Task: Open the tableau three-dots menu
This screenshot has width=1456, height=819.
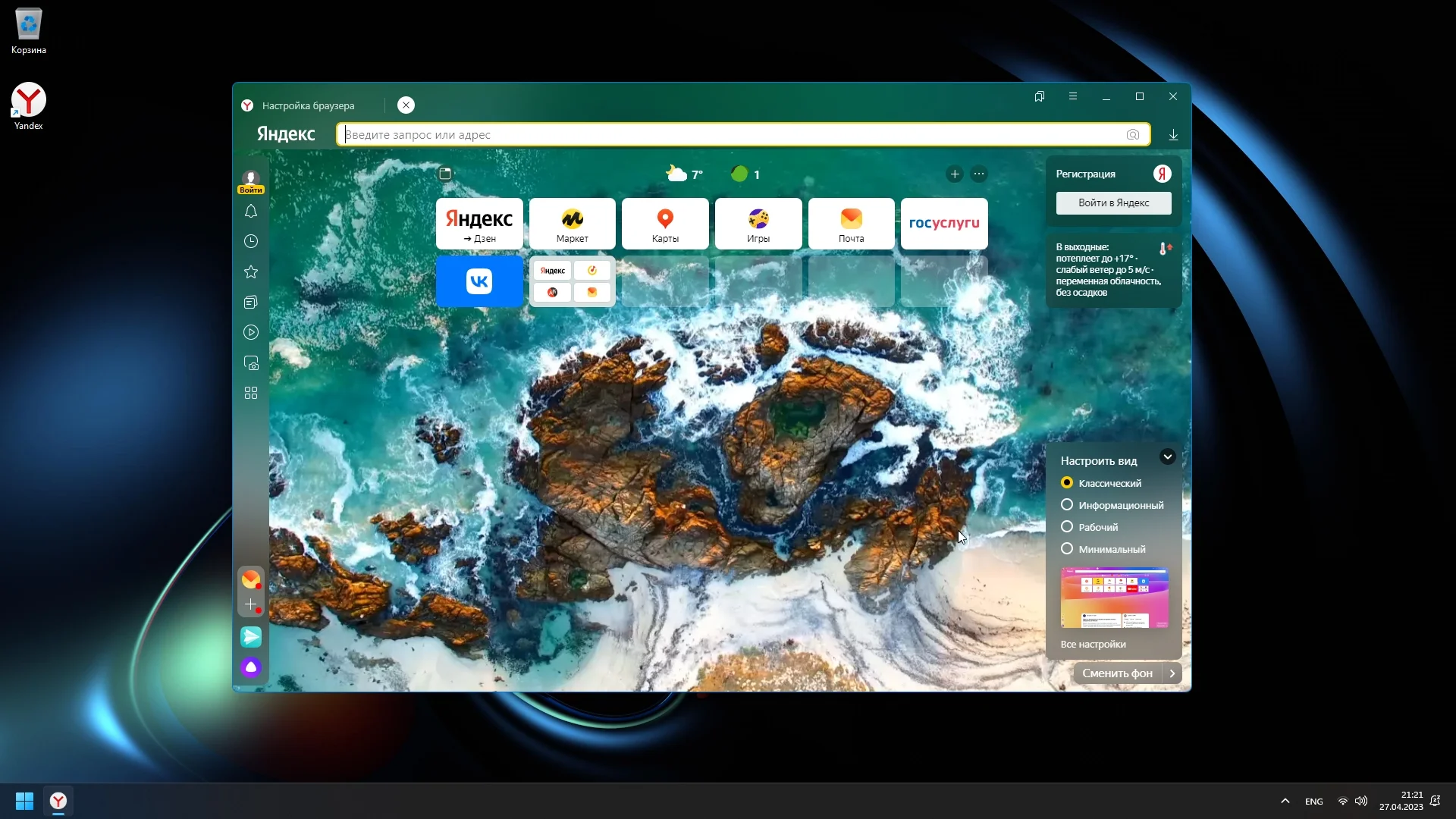Action: [x=979, y=174]
